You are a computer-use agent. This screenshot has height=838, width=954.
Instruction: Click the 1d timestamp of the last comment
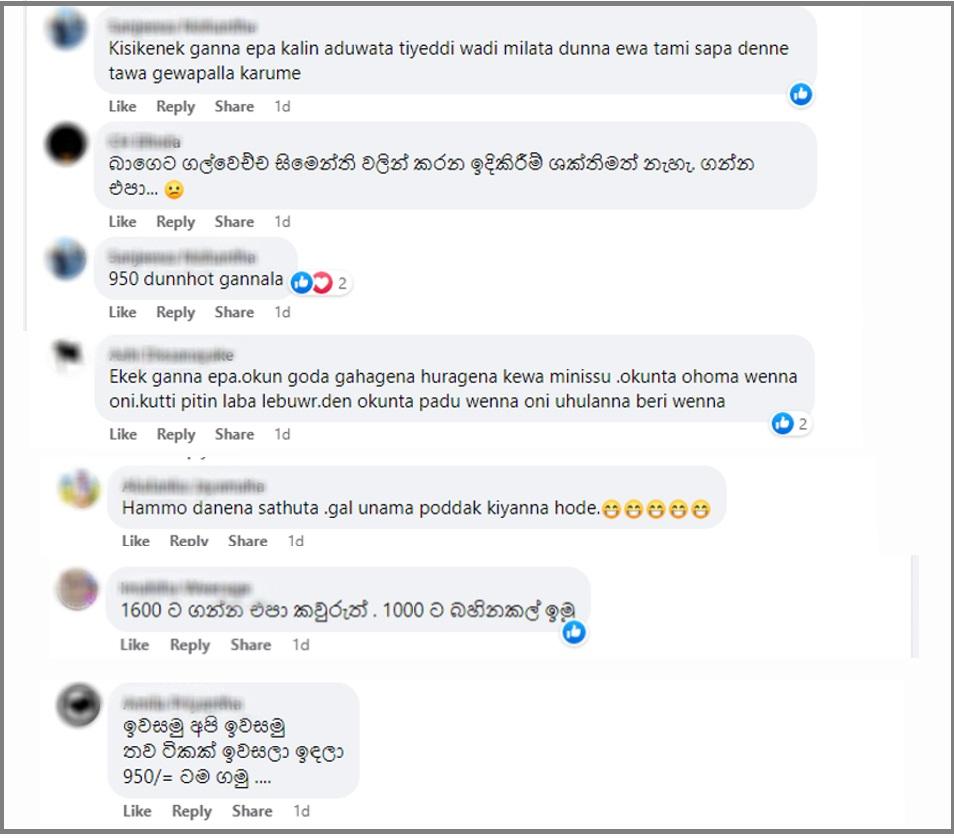coord(301,811)
